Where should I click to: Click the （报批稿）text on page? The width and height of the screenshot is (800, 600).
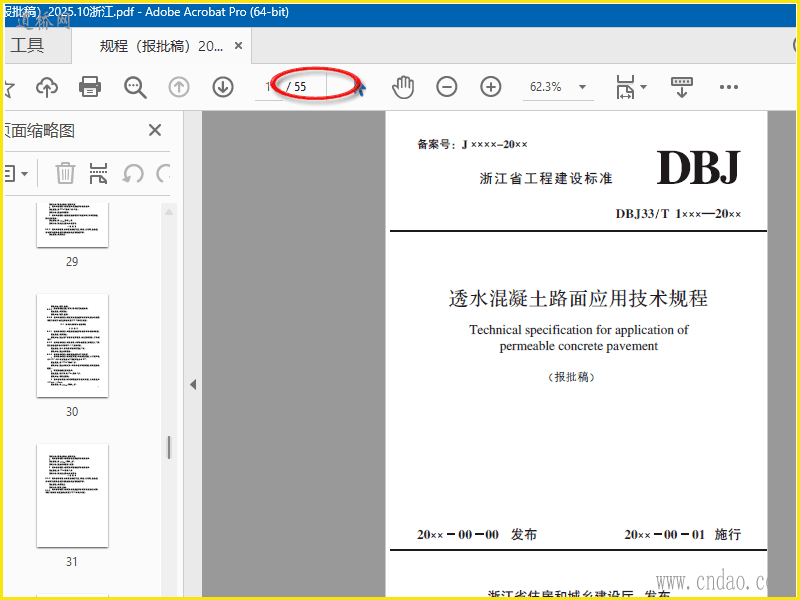pyautogui.click(x=571, y=377)
